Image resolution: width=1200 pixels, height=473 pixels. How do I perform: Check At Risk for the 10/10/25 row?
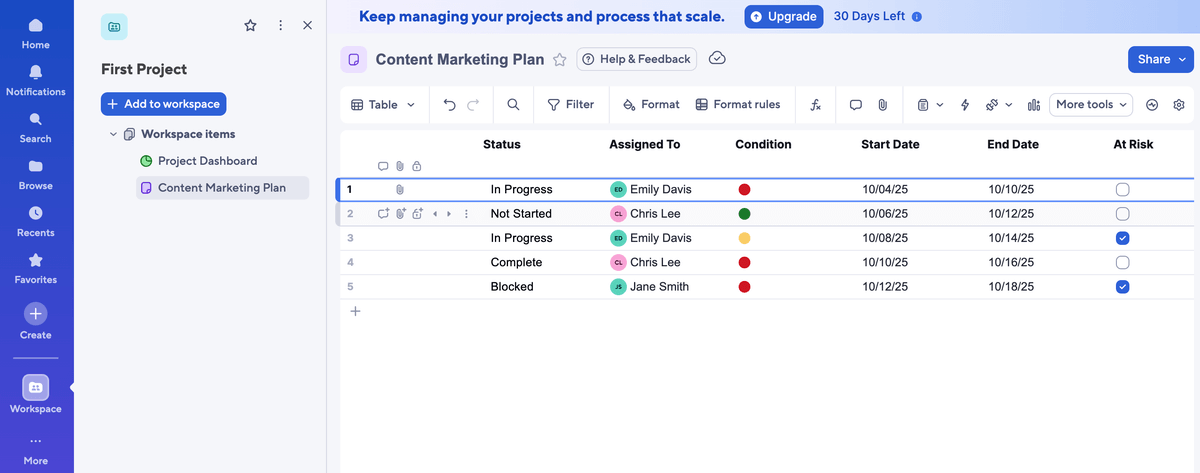pos(1122,262)
